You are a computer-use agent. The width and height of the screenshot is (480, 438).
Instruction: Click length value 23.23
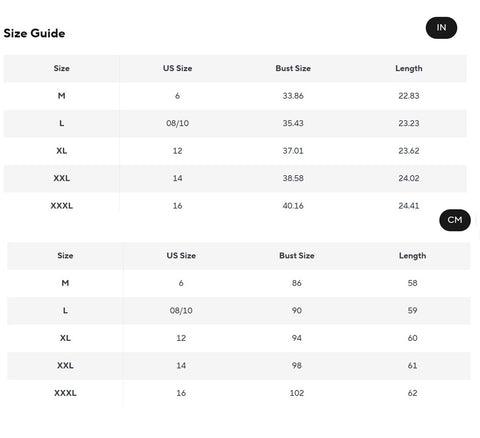click(409, 123)
